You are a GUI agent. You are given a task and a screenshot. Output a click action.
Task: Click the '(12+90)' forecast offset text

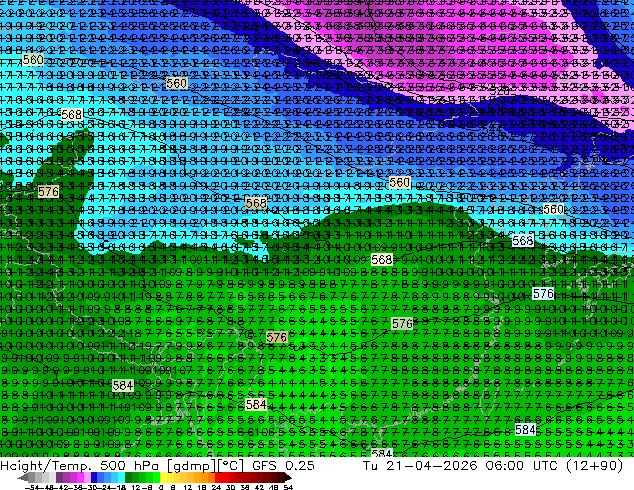point(594,466)
